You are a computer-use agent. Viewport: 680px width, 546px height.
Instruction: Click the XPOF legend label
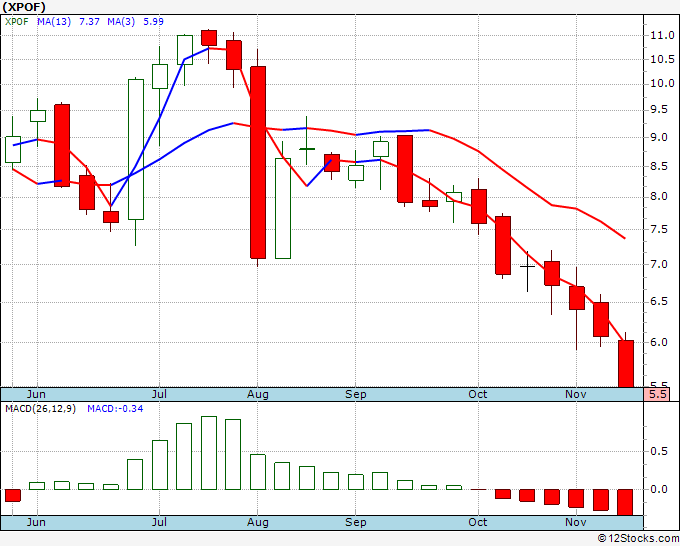(16, 22)
